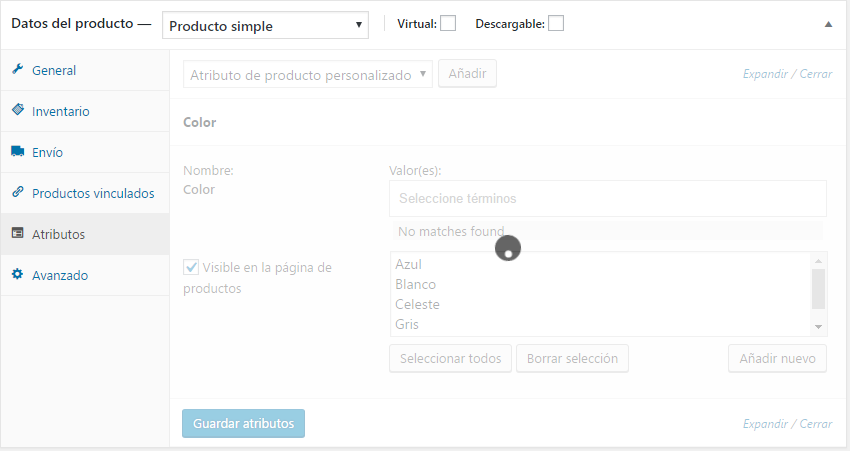The width and height of the screenshot is (850, 451).
Task: Open the Atributo de producto personalizado dropdown
Action: [x=308, y=74]
